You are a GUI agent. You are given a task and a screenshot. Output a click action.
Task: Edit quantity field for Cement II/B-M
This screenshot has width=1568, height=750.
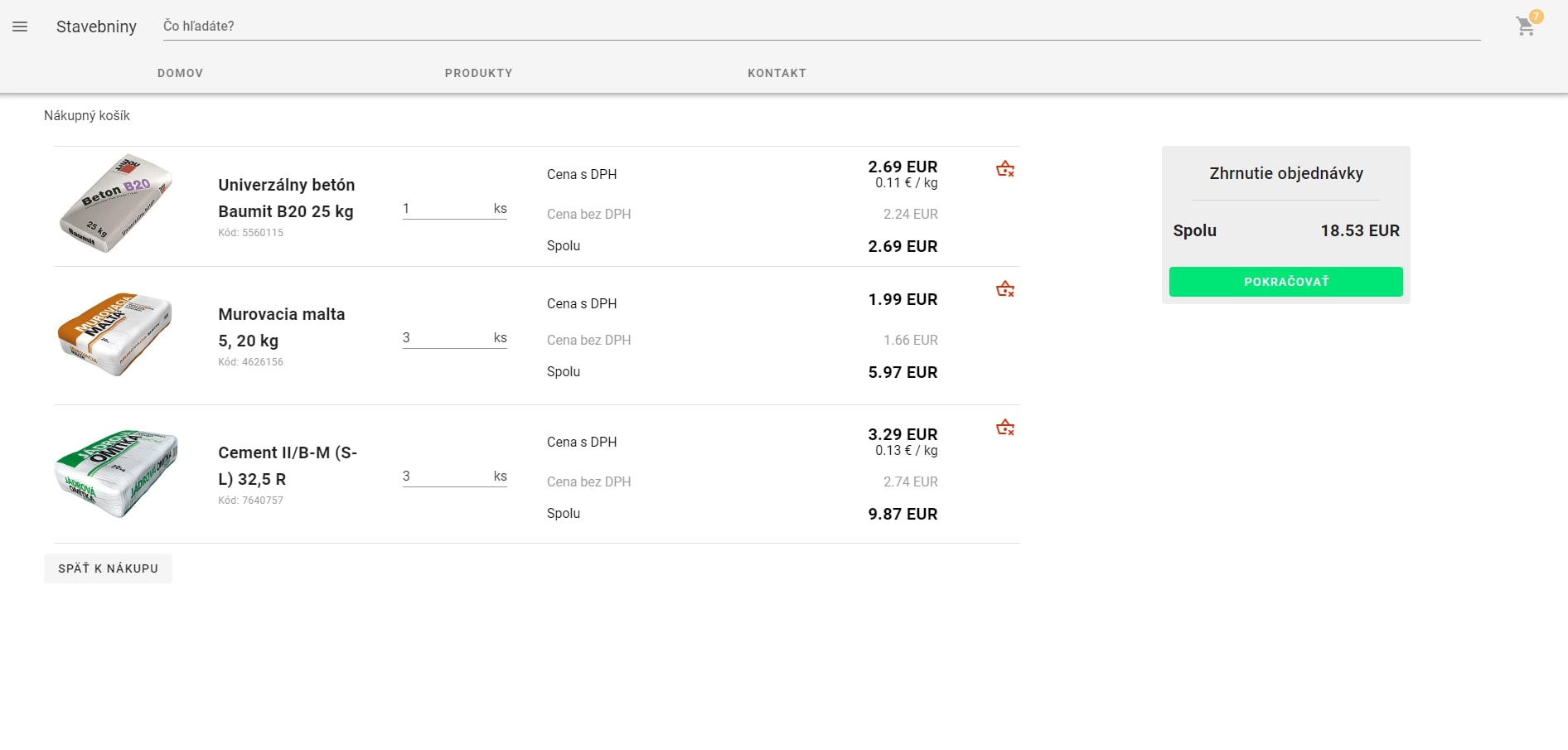click(x=454, y=477)
